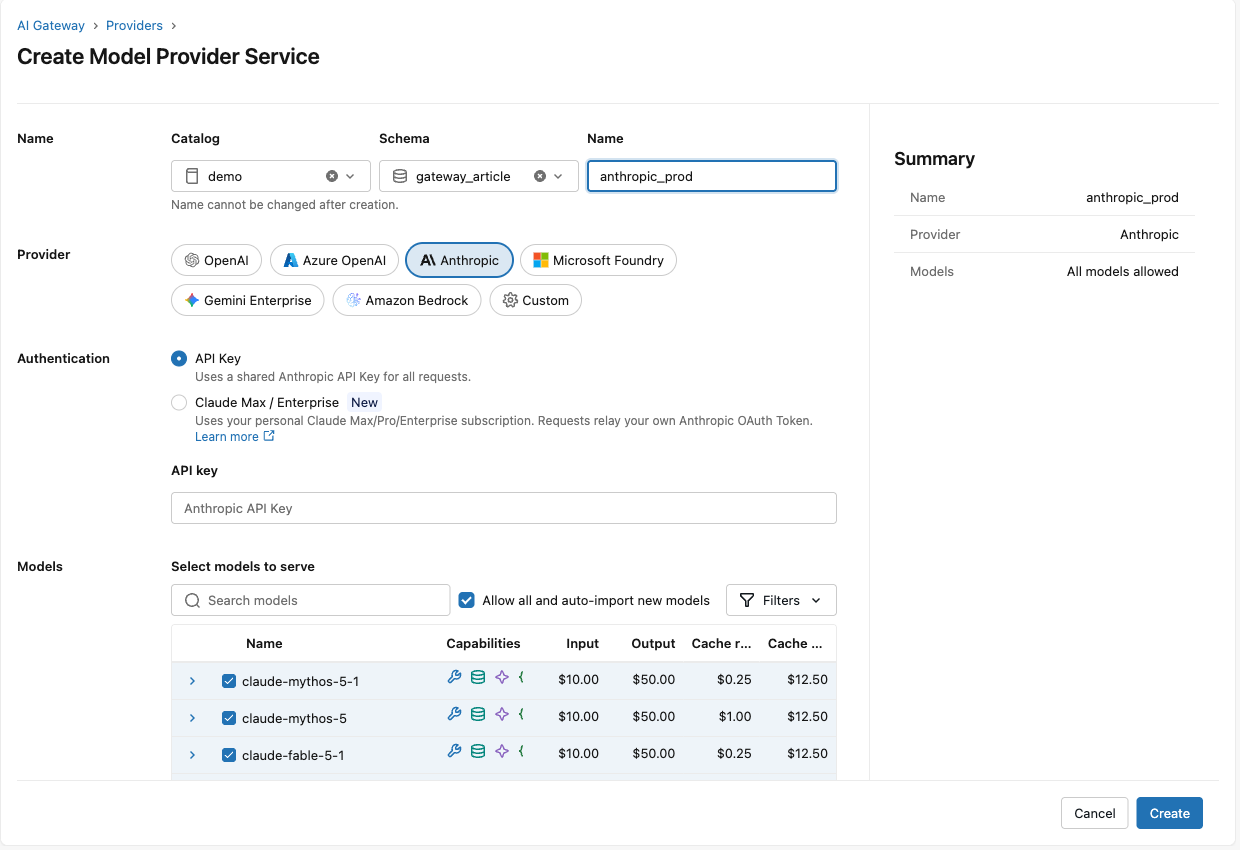Uncheck the claude-mythos-5-1 model
Image resolution: width=1240 pixels, height=850 pixels.
point(228,681)
